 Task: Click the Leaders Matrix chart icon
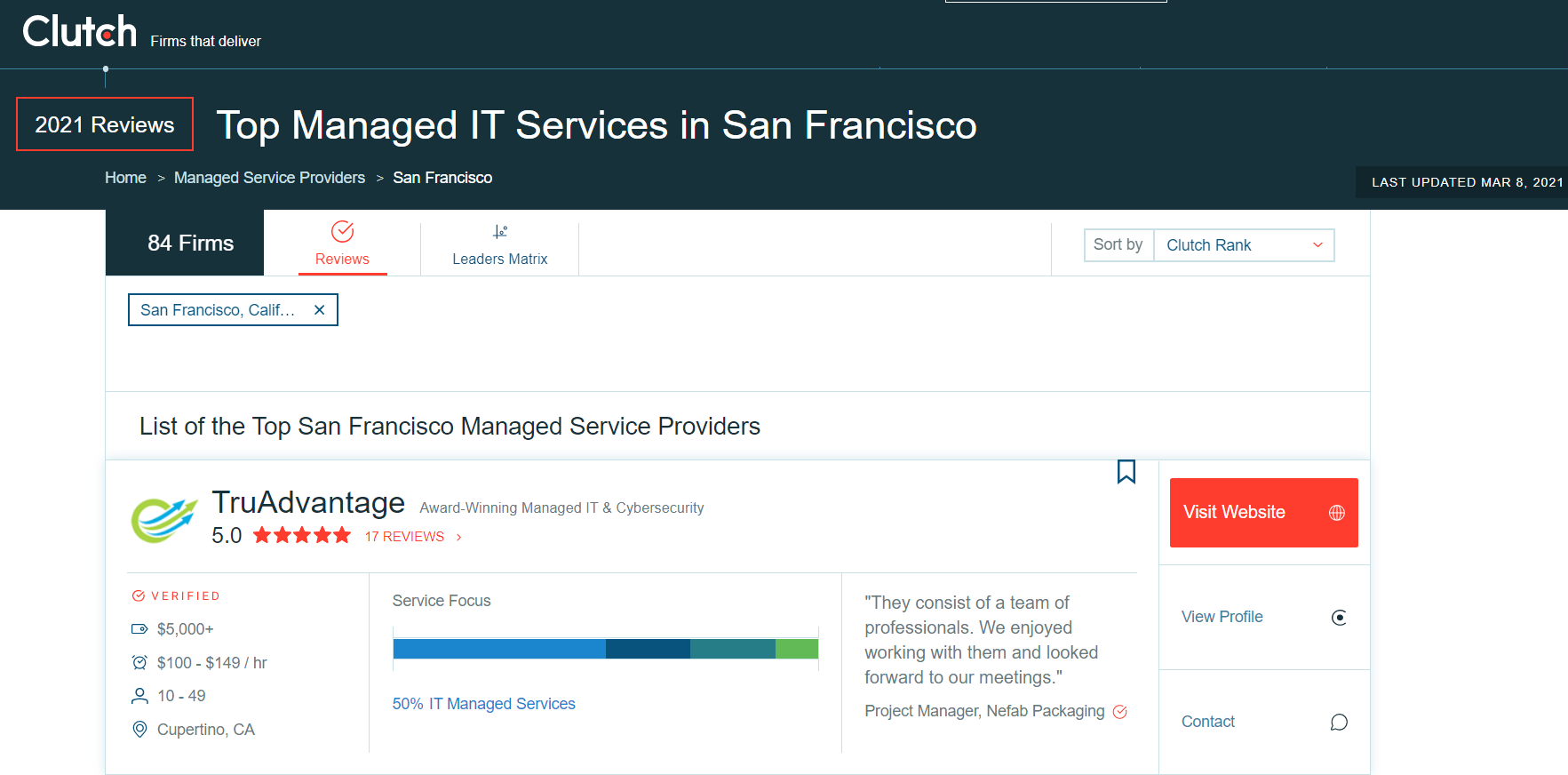tap(500, 232)
